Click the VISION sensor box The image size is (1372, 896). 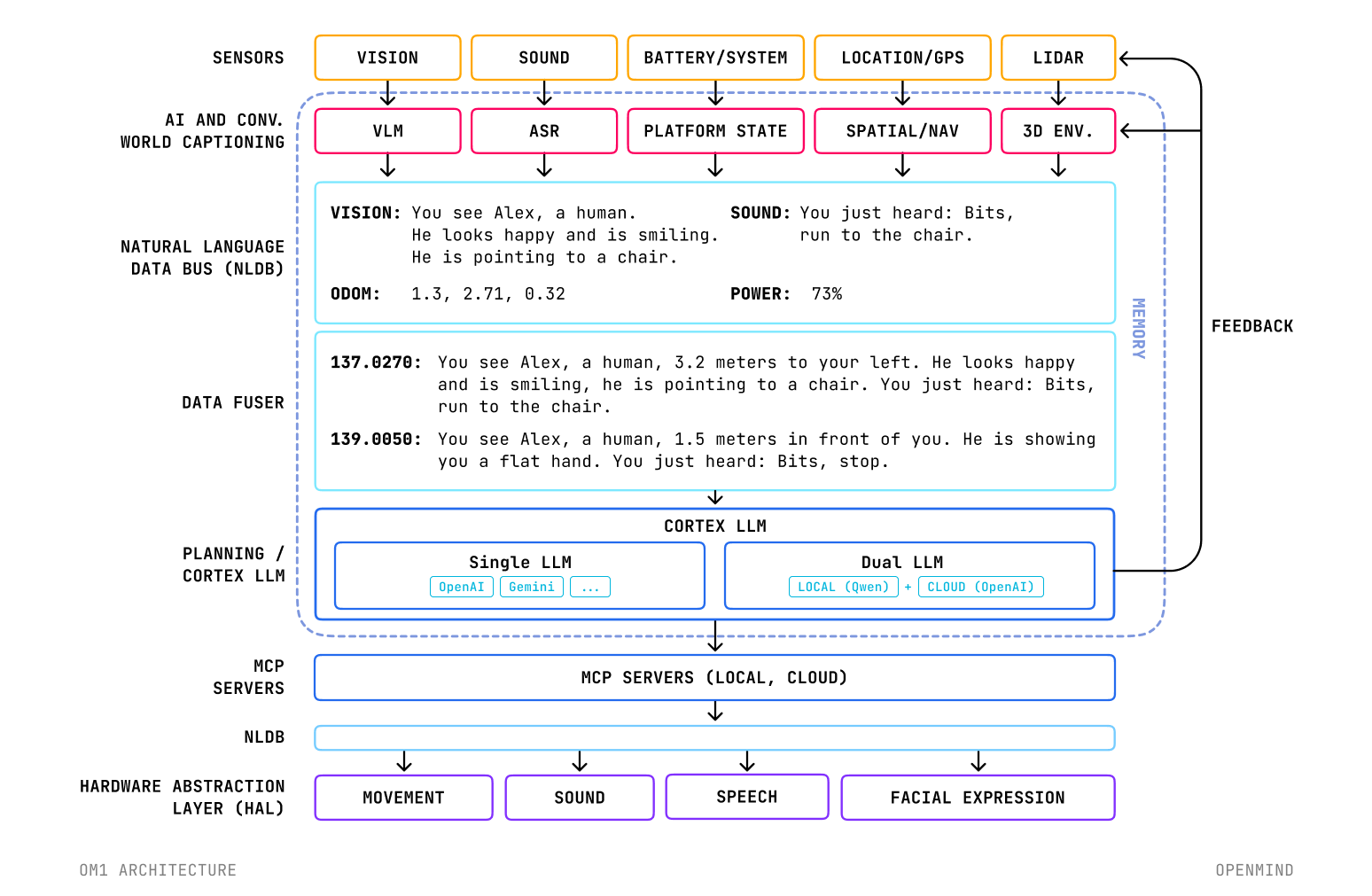(387, 58)
